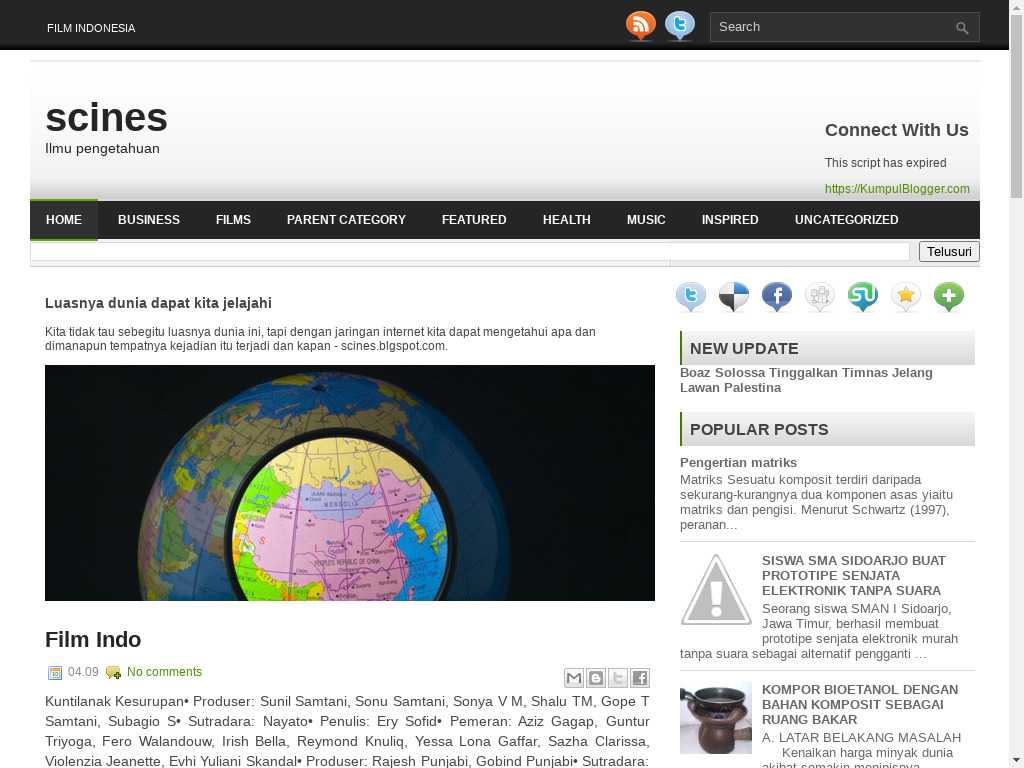The image size is (1024, 768).
Task: Go to HOME tab
Action: (64, 219)
